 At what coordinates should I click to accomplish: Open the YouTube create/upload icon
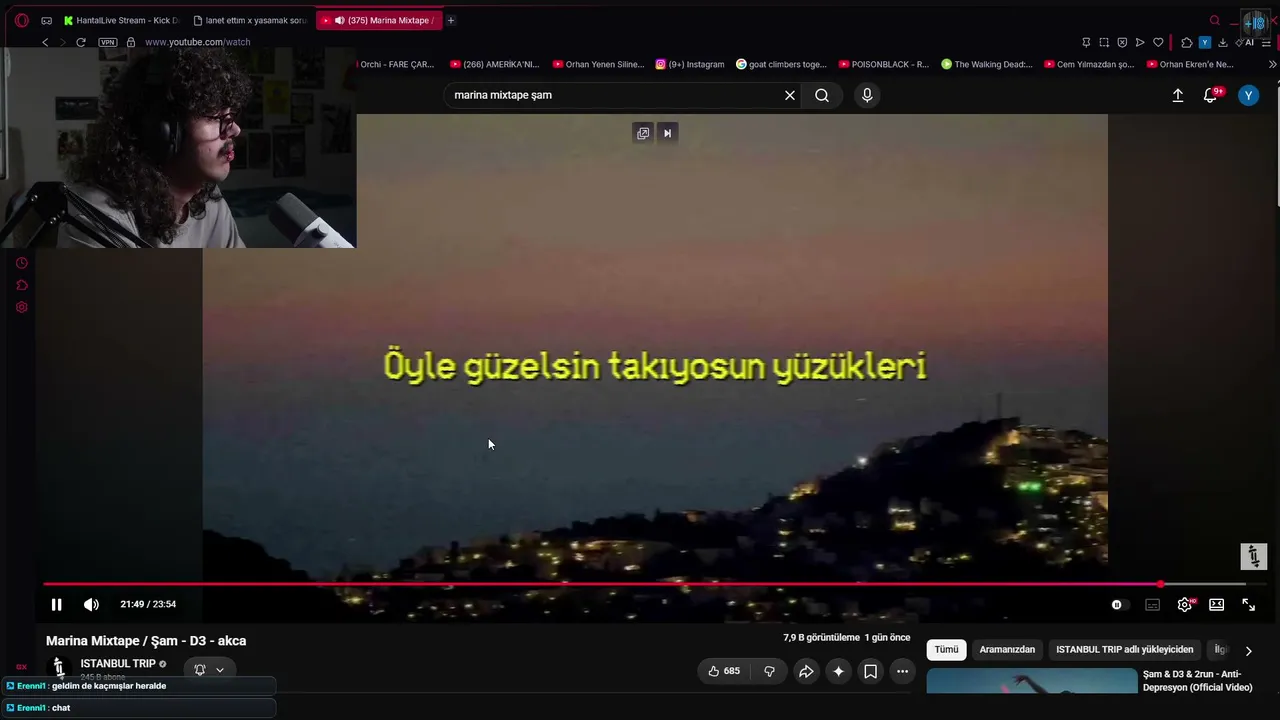coord(1178,95)
